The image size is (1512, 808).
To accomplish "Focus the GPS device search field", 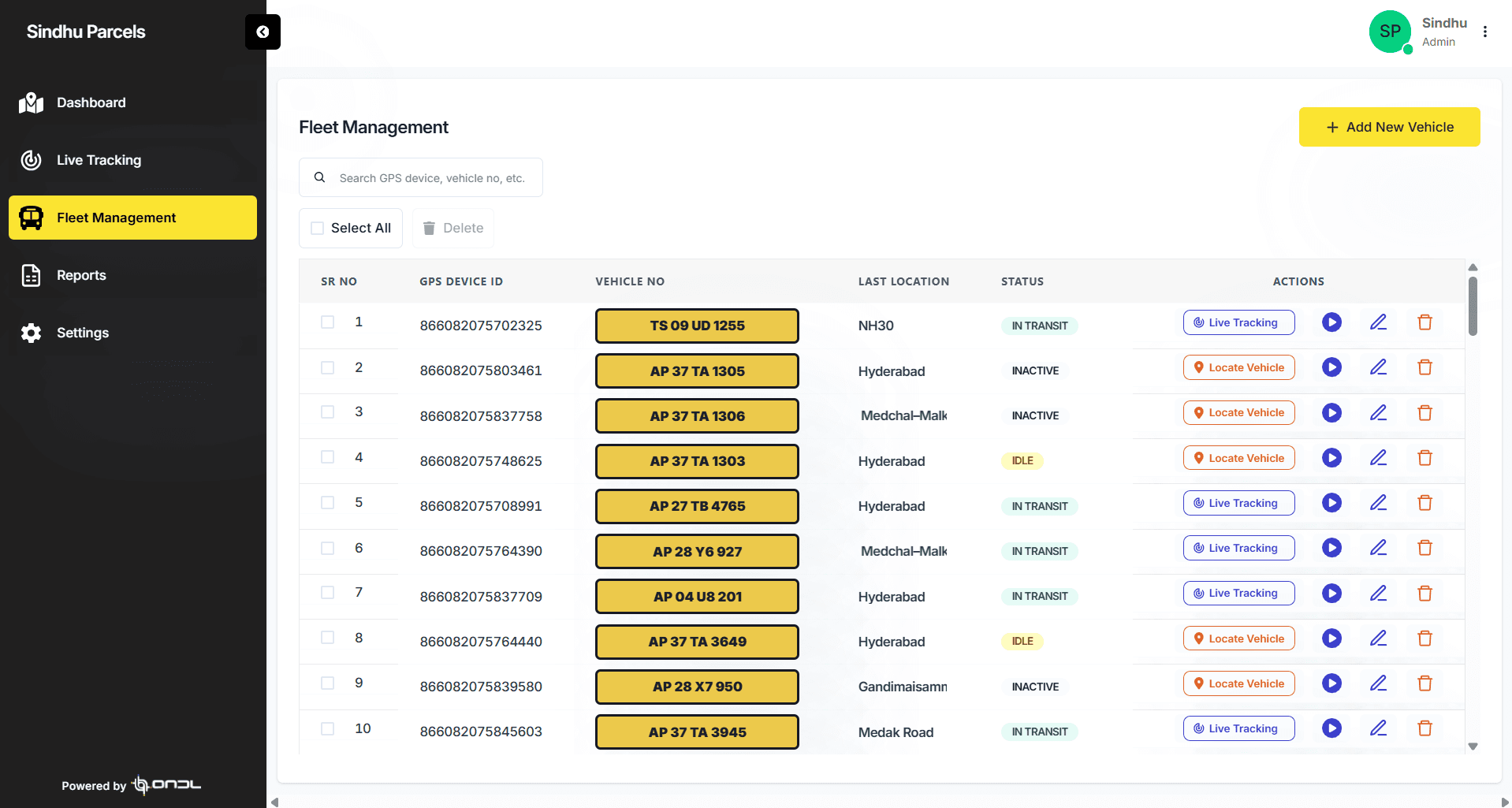I will tap(421, 178).
